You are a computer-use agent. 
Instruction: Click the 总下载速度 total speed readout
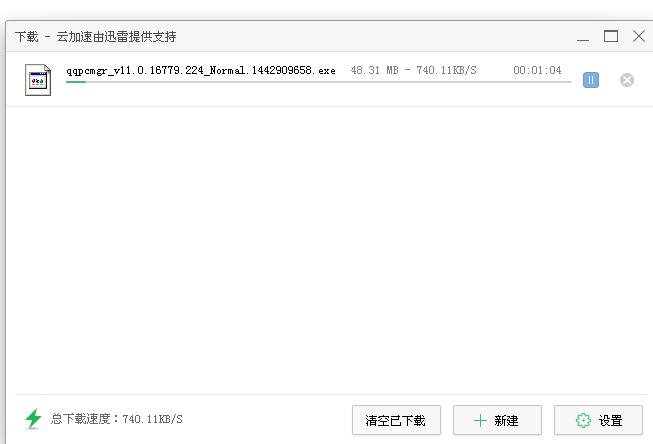tap(117, 419)
